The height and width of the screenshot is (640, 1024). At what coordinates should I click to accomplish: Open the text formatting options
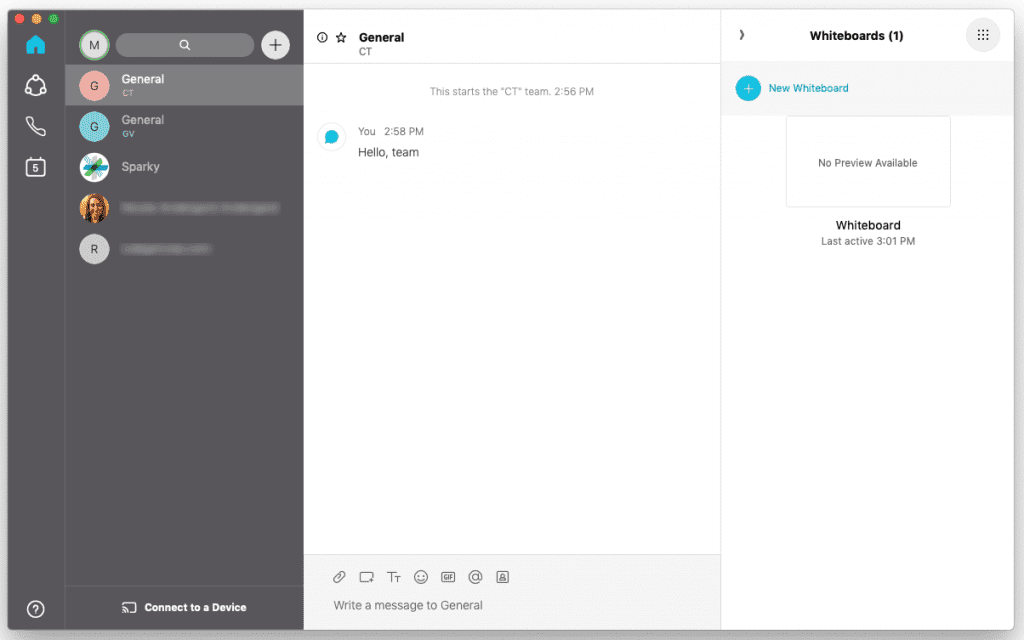coord(394,577)
